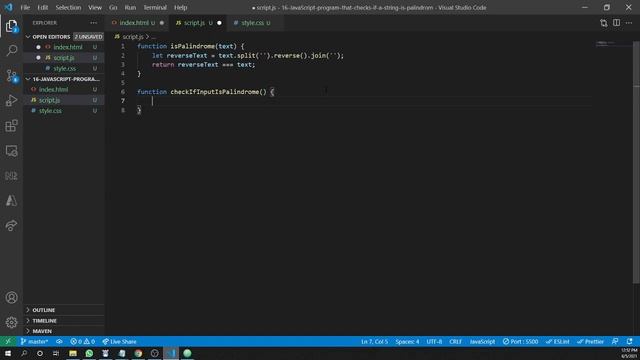Click the master branch in status bar
640x360 pixels.
pyautogui.click(x=34, y=342)
